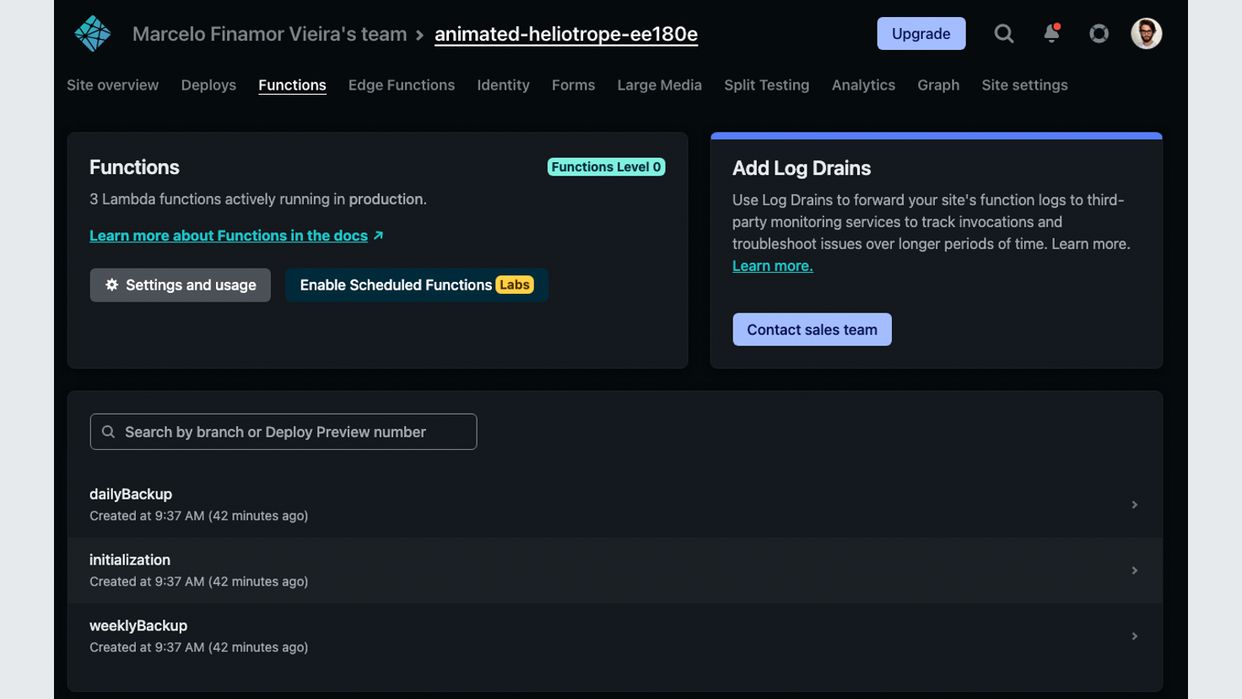This screenshot has height=699, width=1242.
Task: Click the Netlify logo icon
Action: point(92,34)
